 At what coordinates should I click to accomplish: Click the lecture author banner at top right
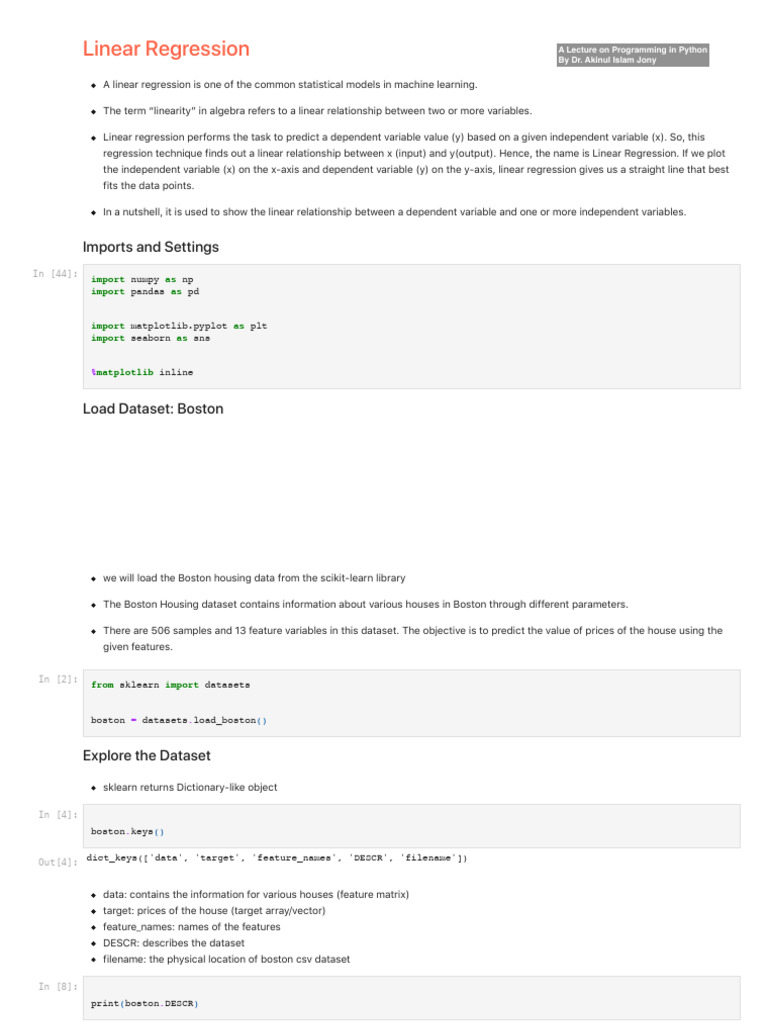pyautogui.click(x=632, y=55)
